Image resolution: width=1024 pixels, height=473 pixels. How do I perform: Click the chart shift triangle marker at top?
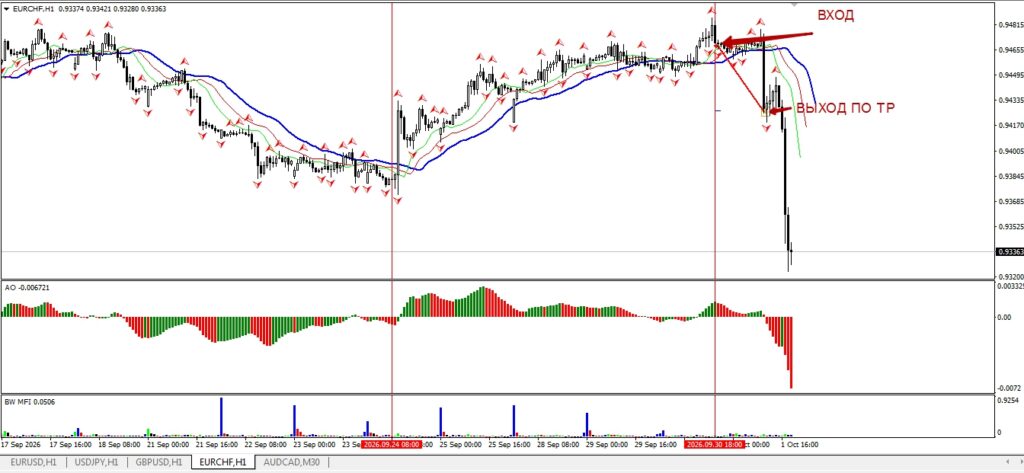coord(794,3)
